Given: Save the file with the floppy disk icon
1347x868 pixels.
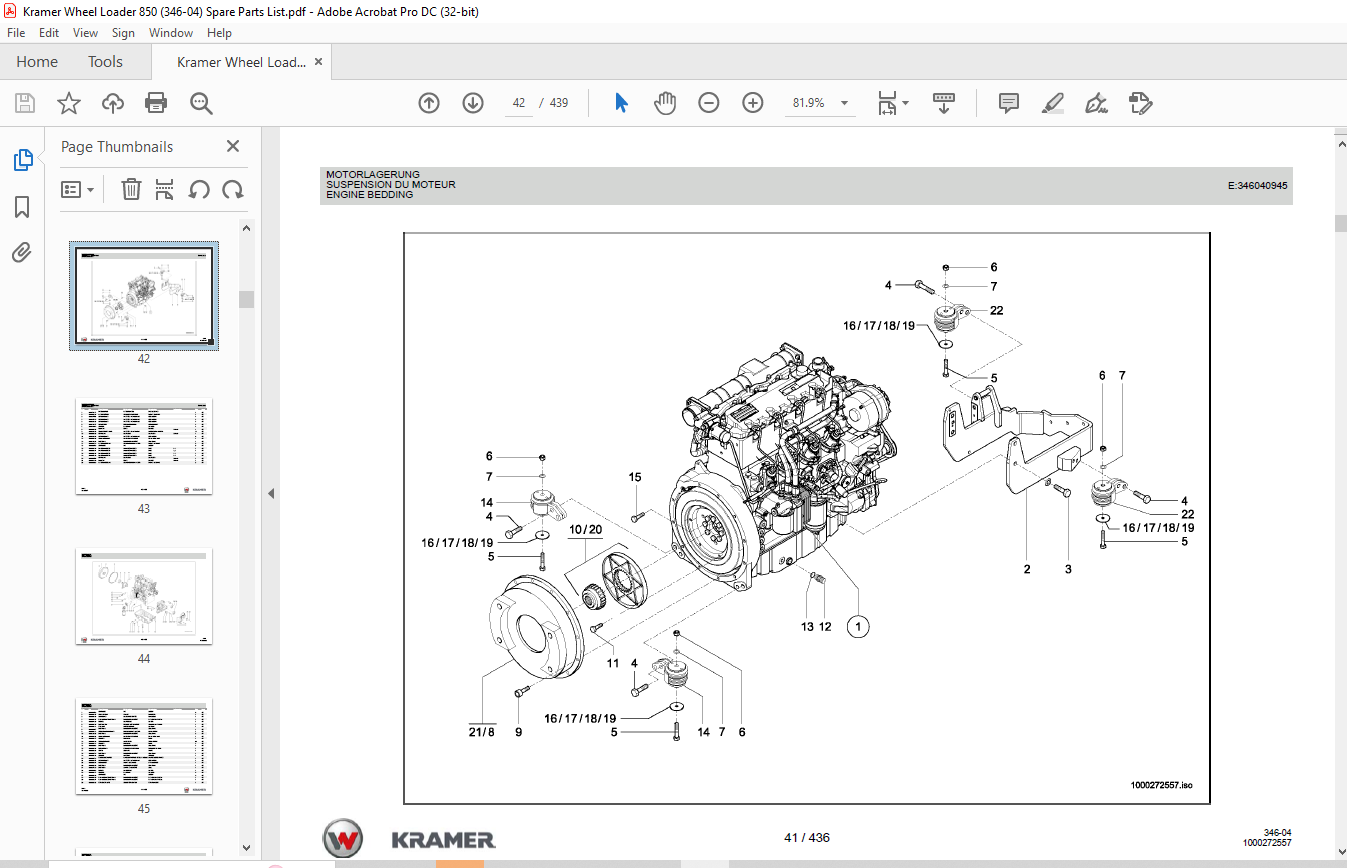Looking at the screenshot, I should click(25, 103).
